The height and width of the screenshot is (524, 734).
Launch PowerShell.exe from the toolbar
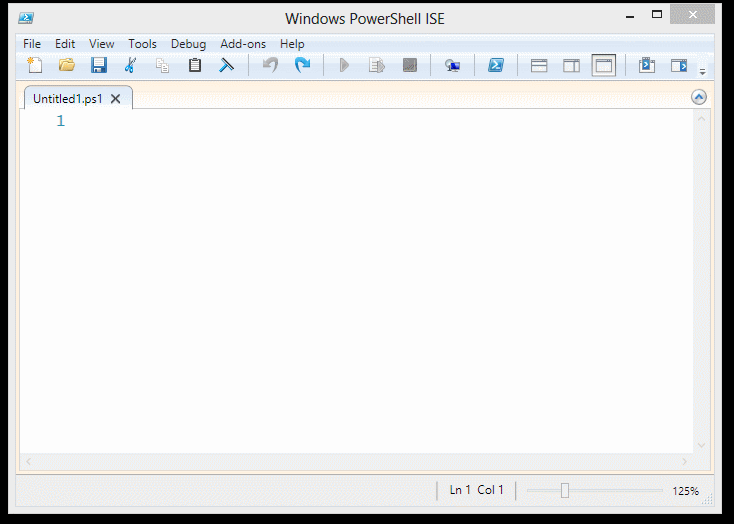click(x=495, y=66)
